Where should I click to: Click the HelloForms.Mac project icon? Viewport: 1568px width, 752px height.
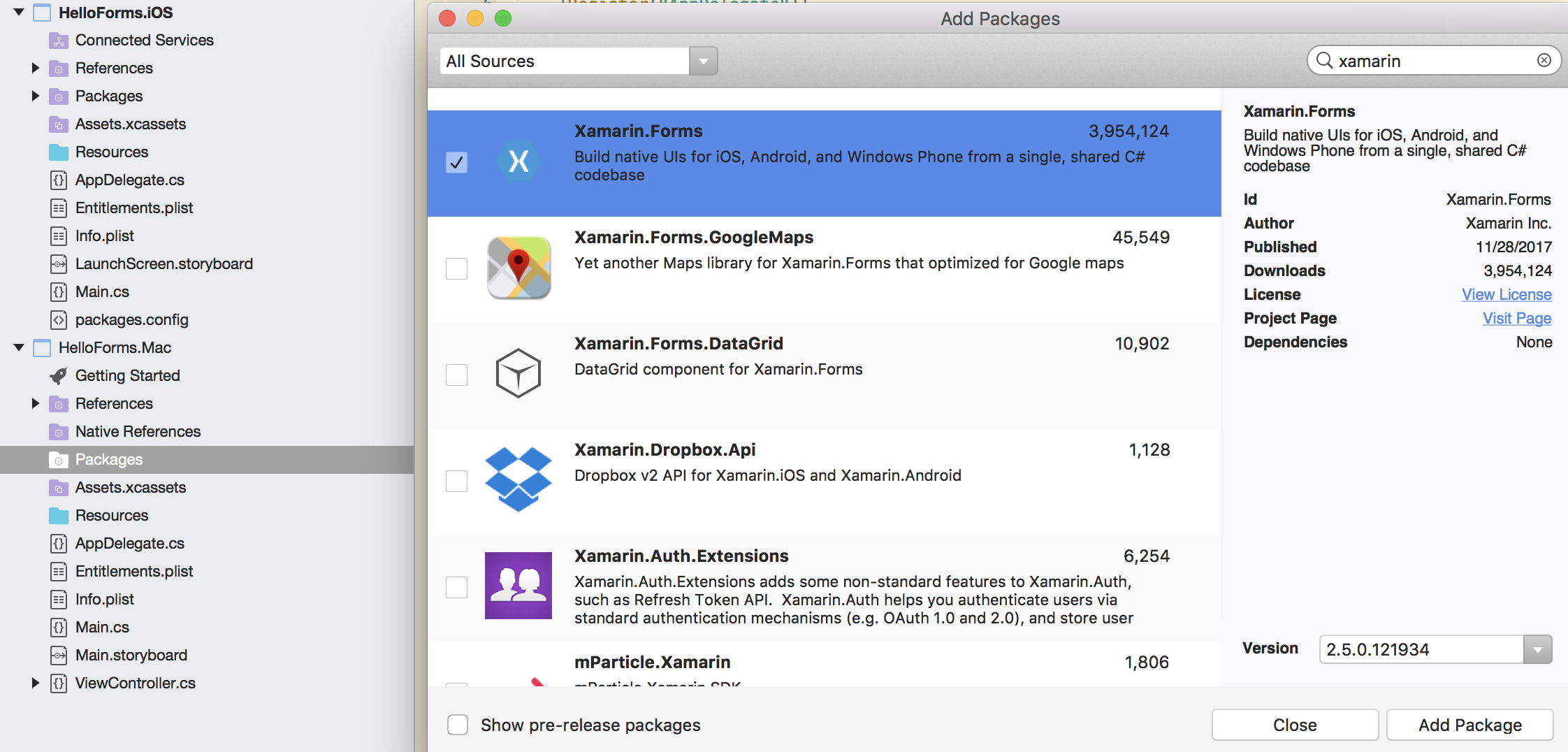42,348
